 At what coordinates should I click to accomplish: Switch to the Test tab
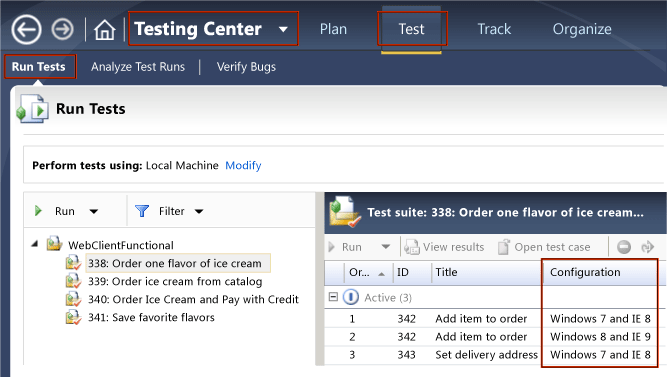[411, 29]
